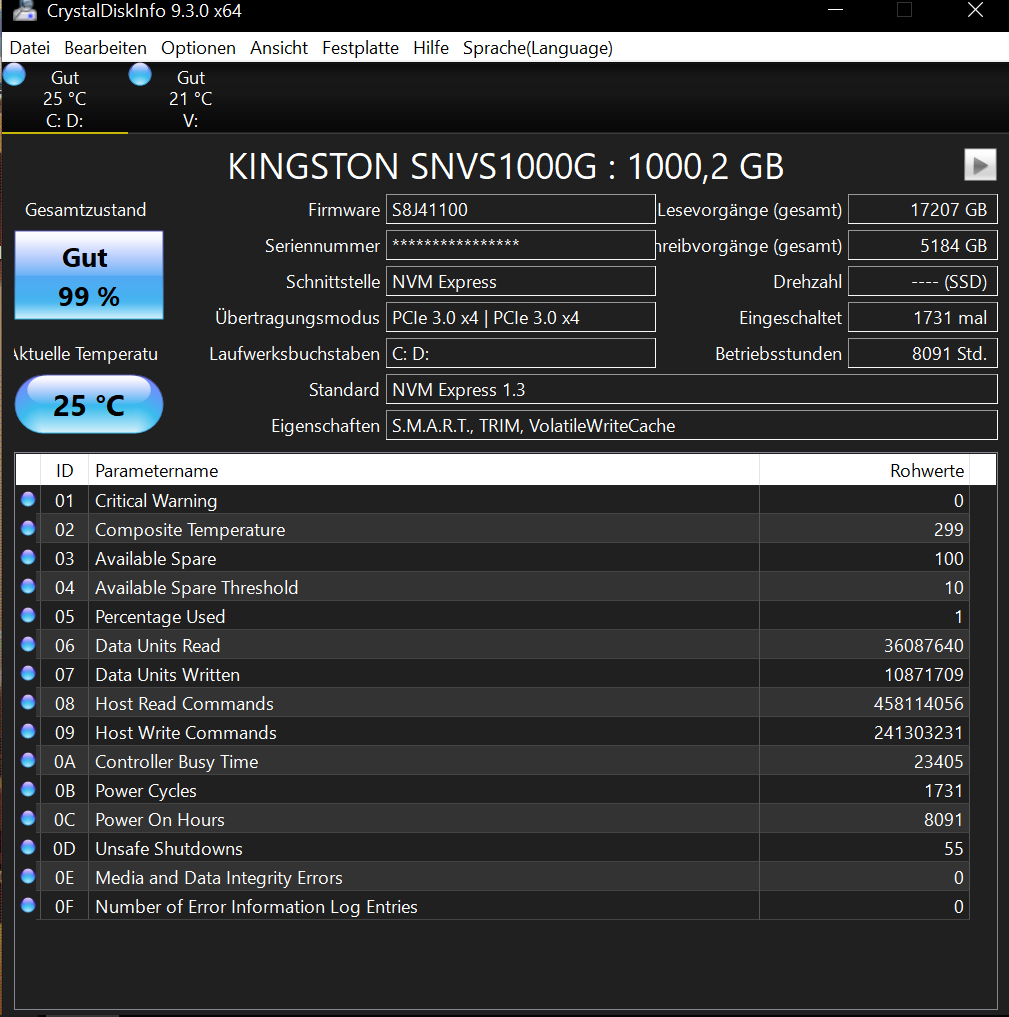Viewport: 1009px width, 1017px height.
Task: Select the Controller Busy Time parameter name
Action: pos(176,762)
